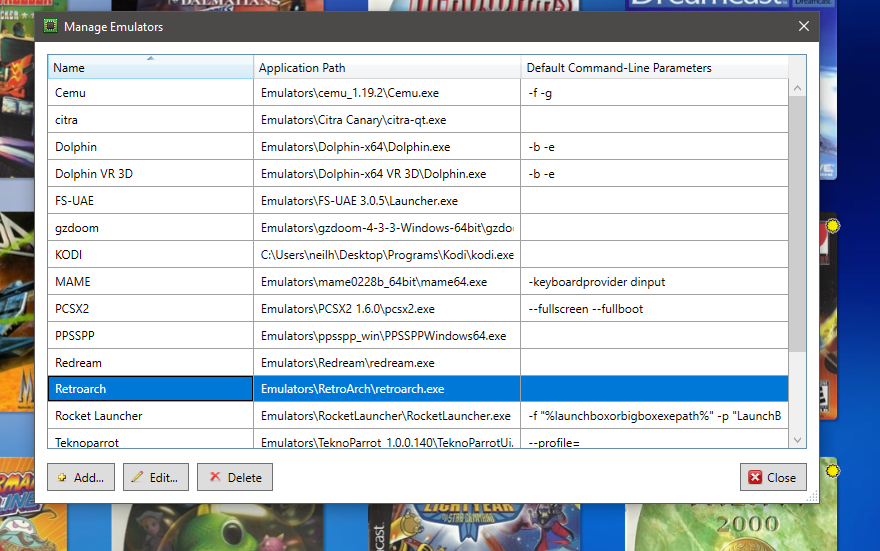
Task: Click path Emulators\mame0228b_64bit\mame64.exe
Action: (374, 282)
